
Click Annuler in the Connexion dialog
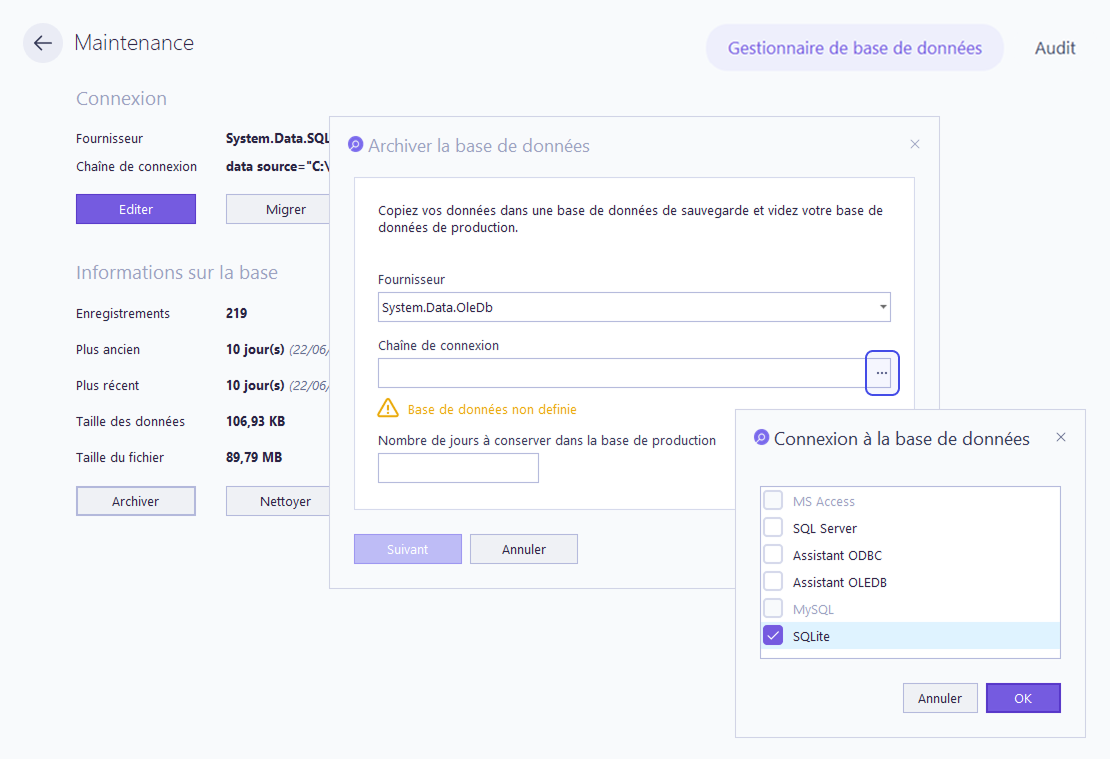(940, 697)
